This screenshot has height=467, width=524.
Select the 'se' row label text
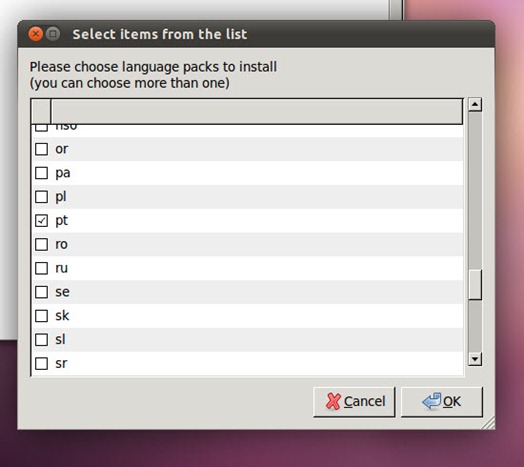click(62, 292)
